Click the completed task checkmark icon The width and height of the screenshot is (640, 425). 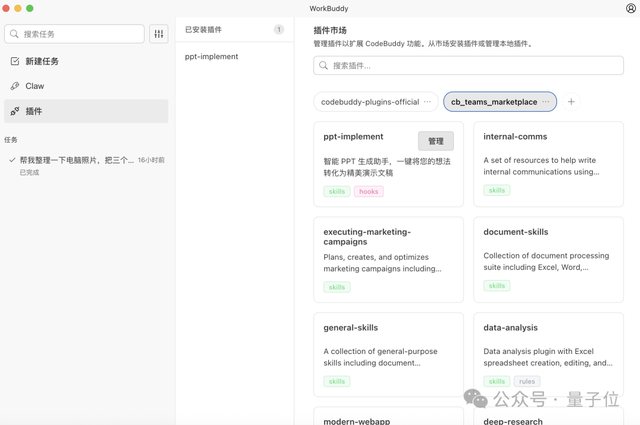[12, 160]
